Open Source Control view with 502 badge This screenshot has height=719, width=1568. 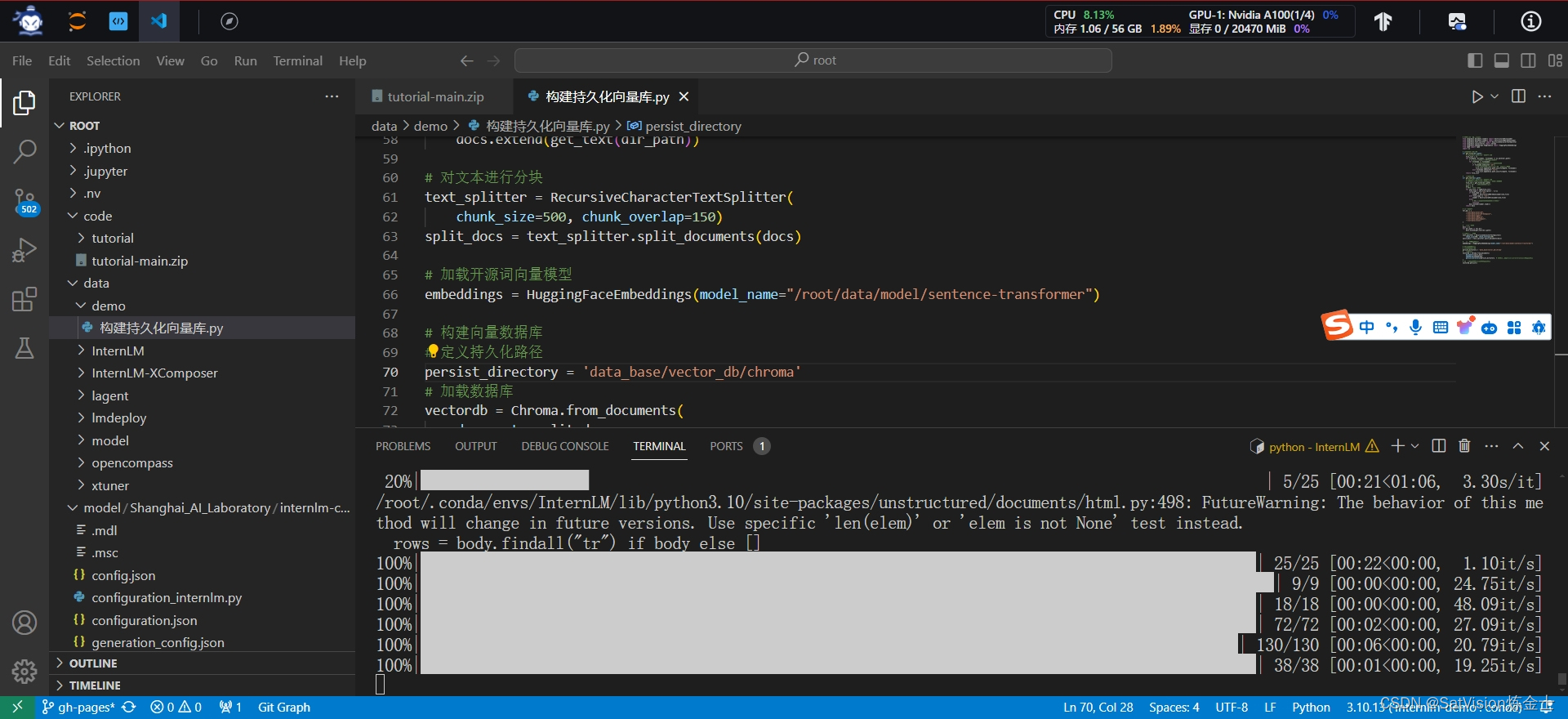[24, 201]
